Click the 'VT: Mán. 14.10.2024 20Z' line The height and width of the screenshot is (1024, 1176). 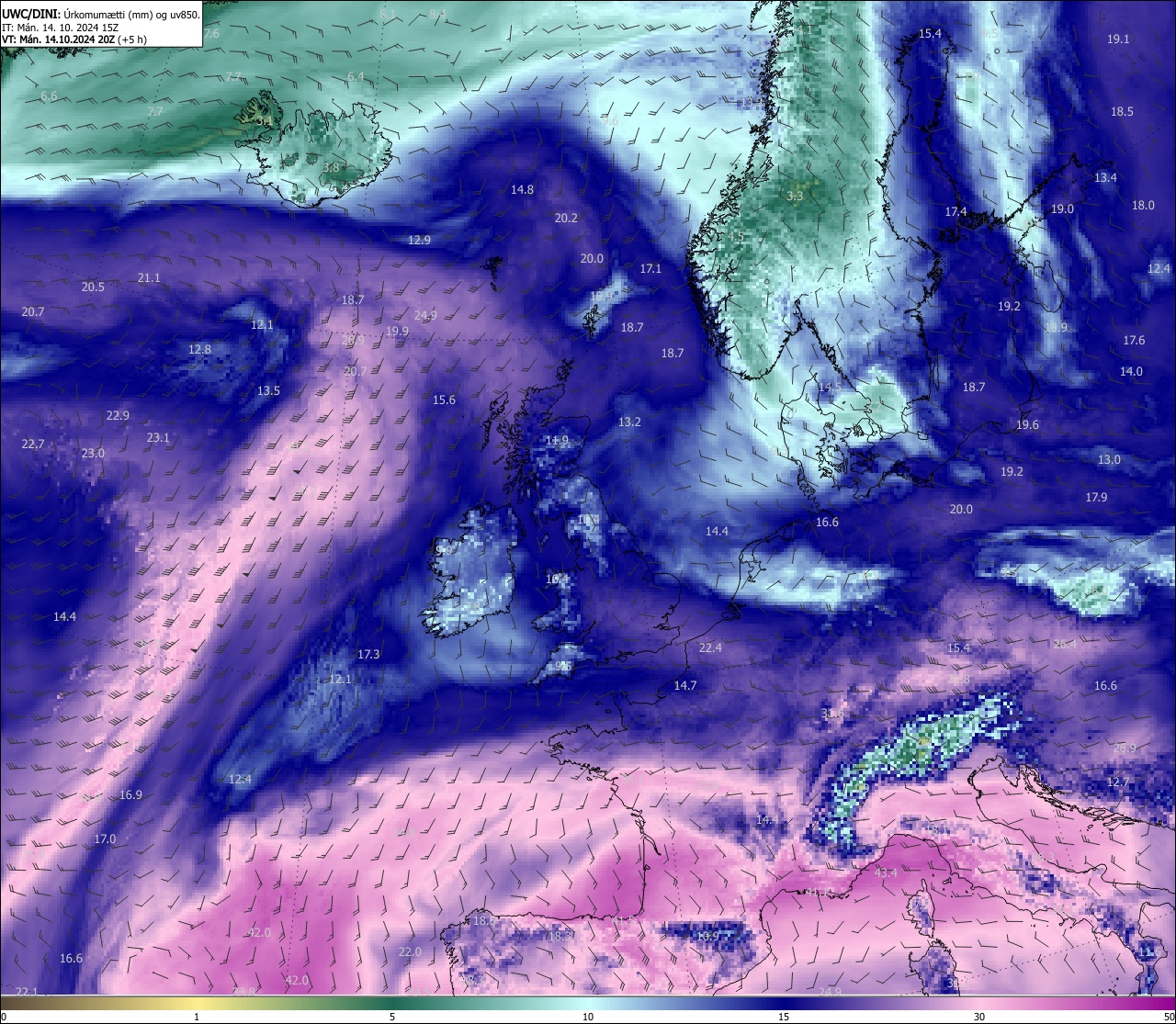59,39
